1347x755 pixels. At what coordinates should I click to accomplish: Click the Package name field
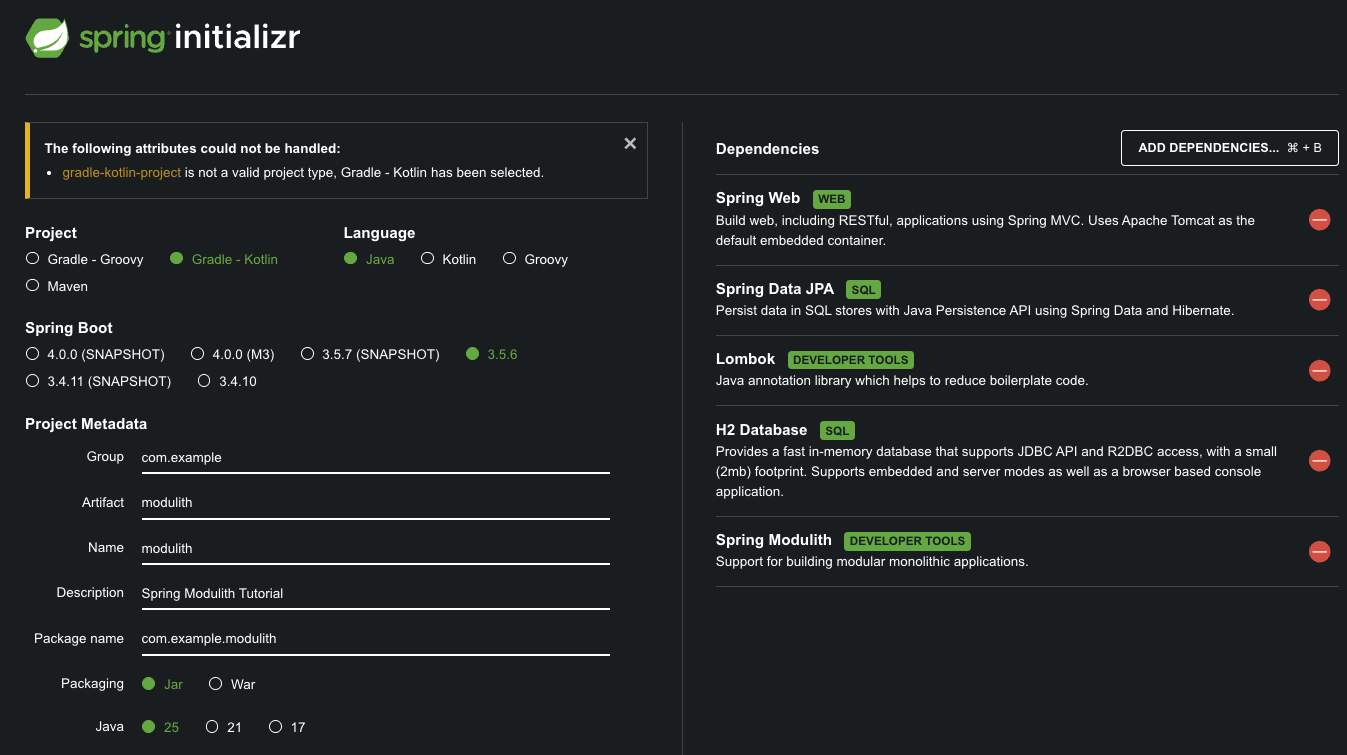pos(374,639)
